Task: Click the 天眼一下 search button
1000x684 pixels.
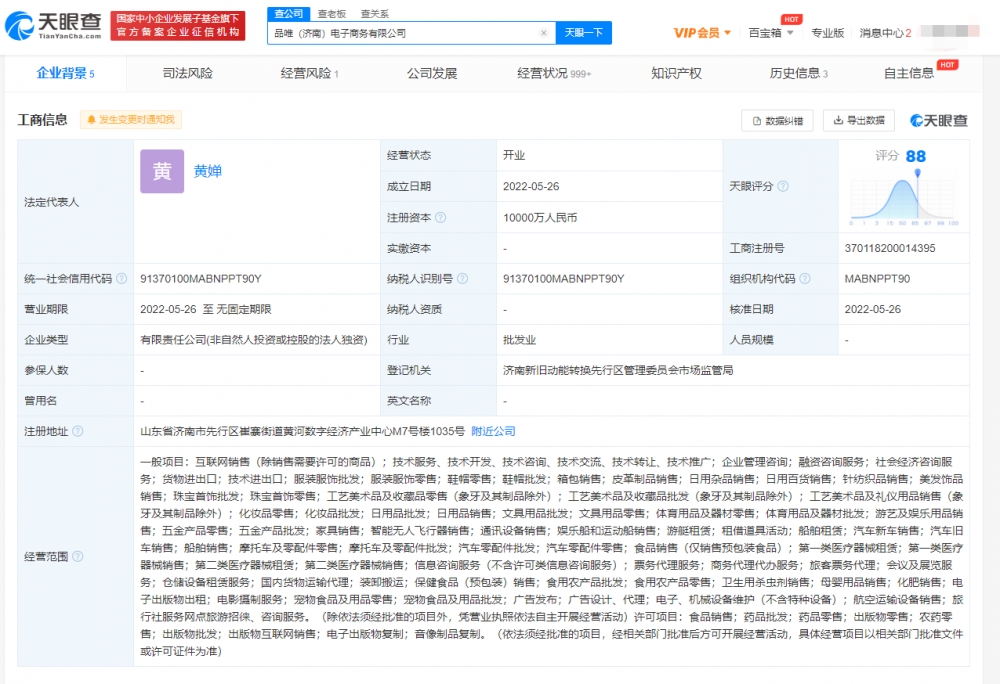Action: pyautogui.click(x=584, y=33)
